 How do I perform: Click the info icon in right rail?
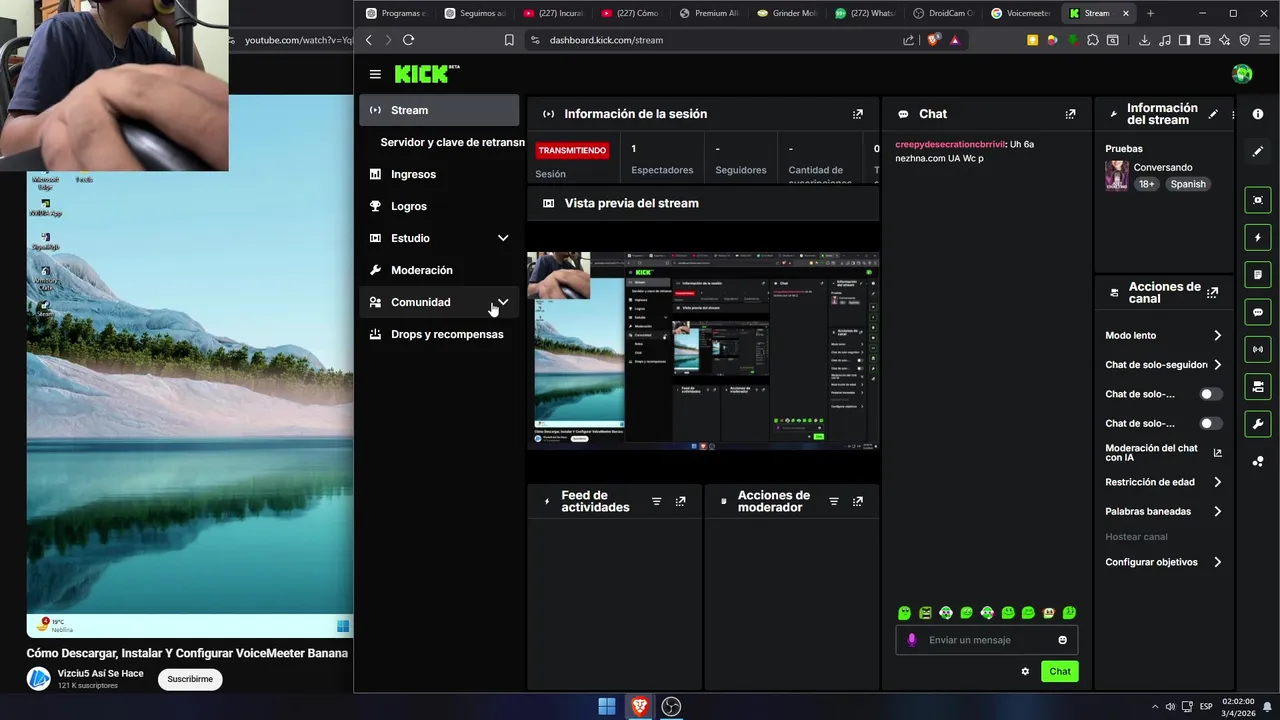coord(1258,115)
